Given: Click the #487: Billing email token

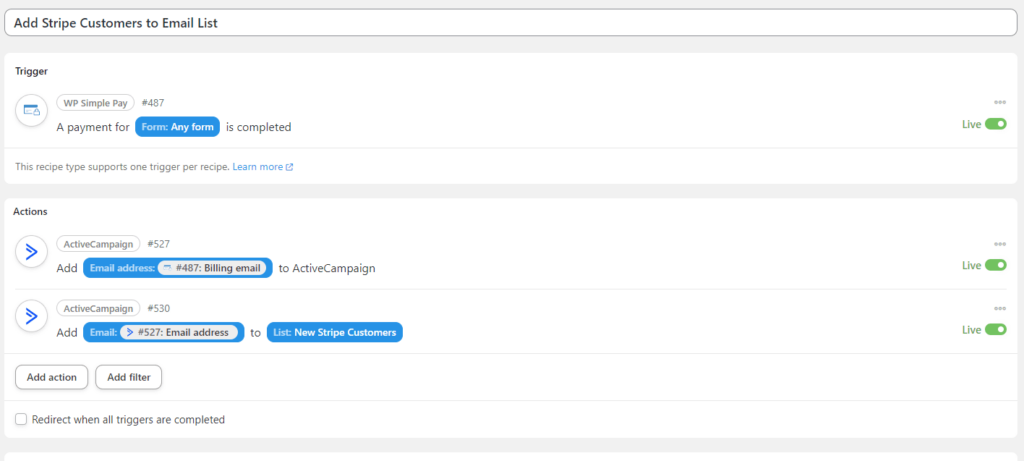Looking at the screenshot, I should [x=213, y=268].
